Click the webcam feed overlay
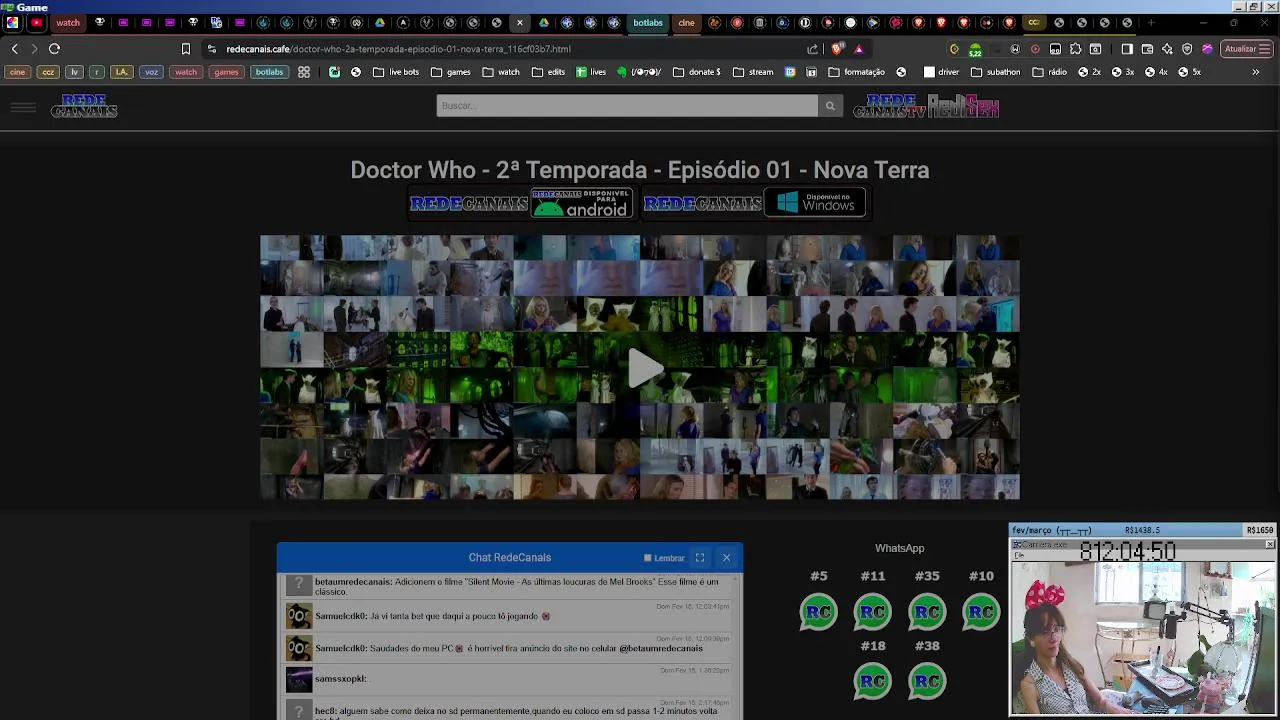Screen dimensions: 1280x720 click(1142, 638)
